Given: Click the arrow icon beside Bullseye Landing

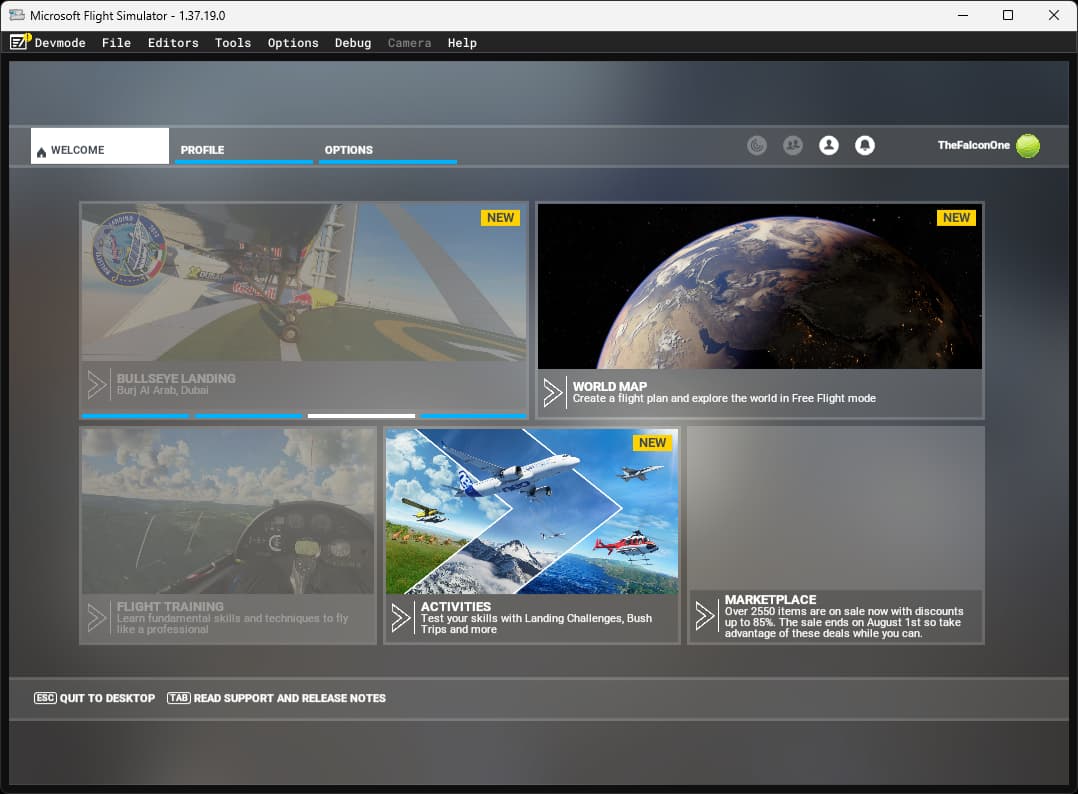Looking at the screenshot, I should (97, 384).
